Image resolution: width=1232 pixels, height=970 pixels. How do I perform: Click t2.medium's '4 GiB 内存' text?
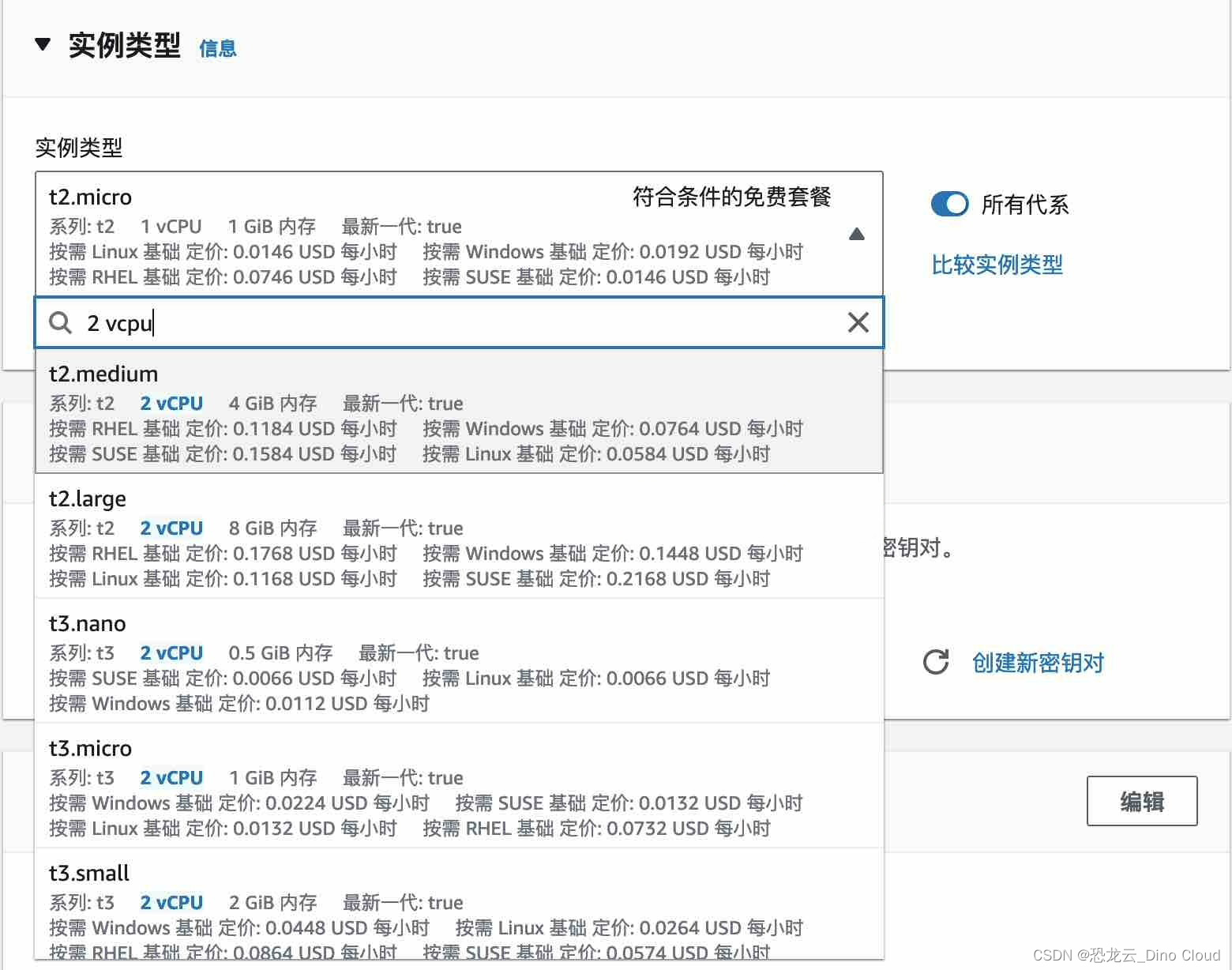pos(272,404)
